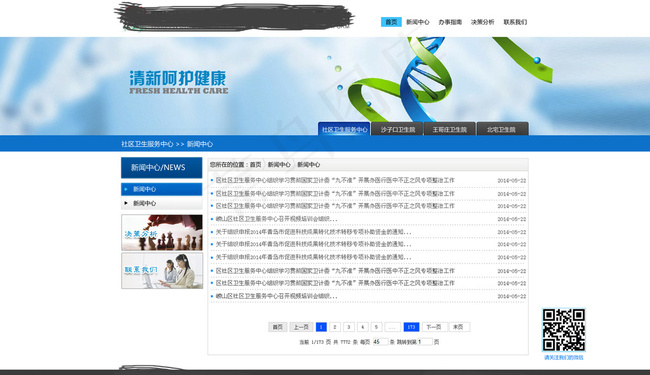Viewport: 650px width, 375px height.
Task: Go to page 2 in pagination
Action: (x=335, y=327)
